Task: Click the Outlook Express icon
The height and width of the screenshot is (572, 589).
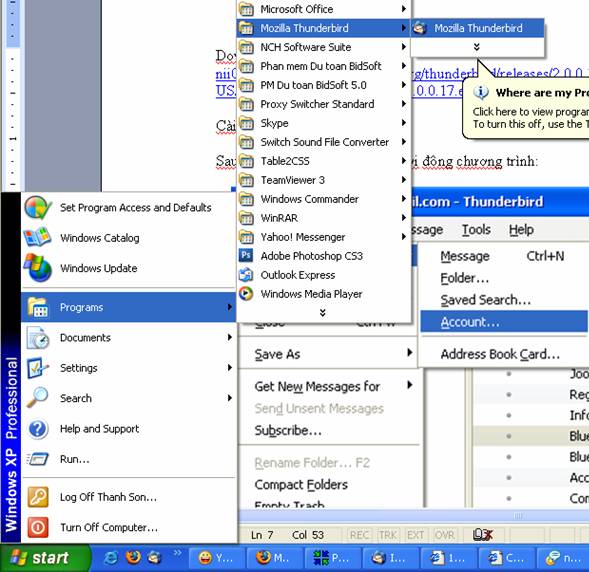Action: (246, 275)
